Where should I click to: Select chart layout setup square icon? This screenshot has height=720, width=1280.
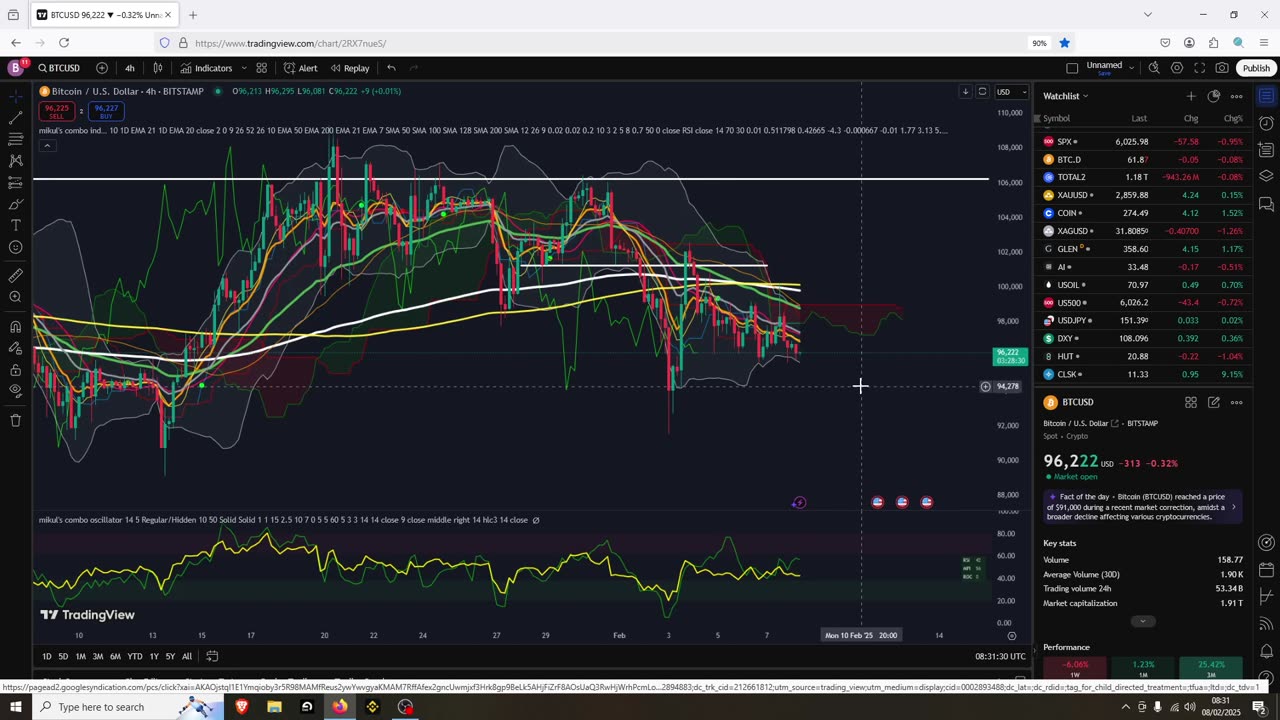1072,68
